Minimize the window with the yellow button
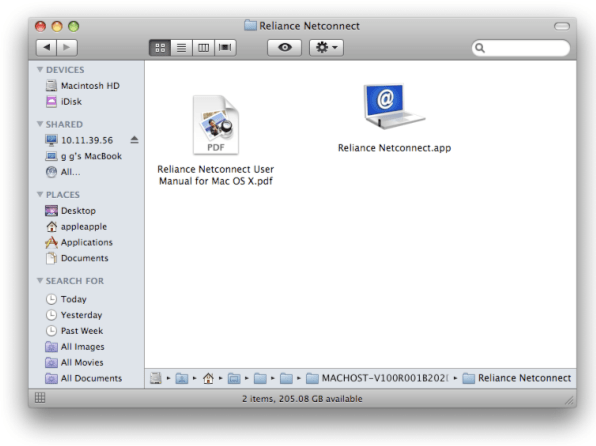Screen dimensions: 596x446 point(57,26)
